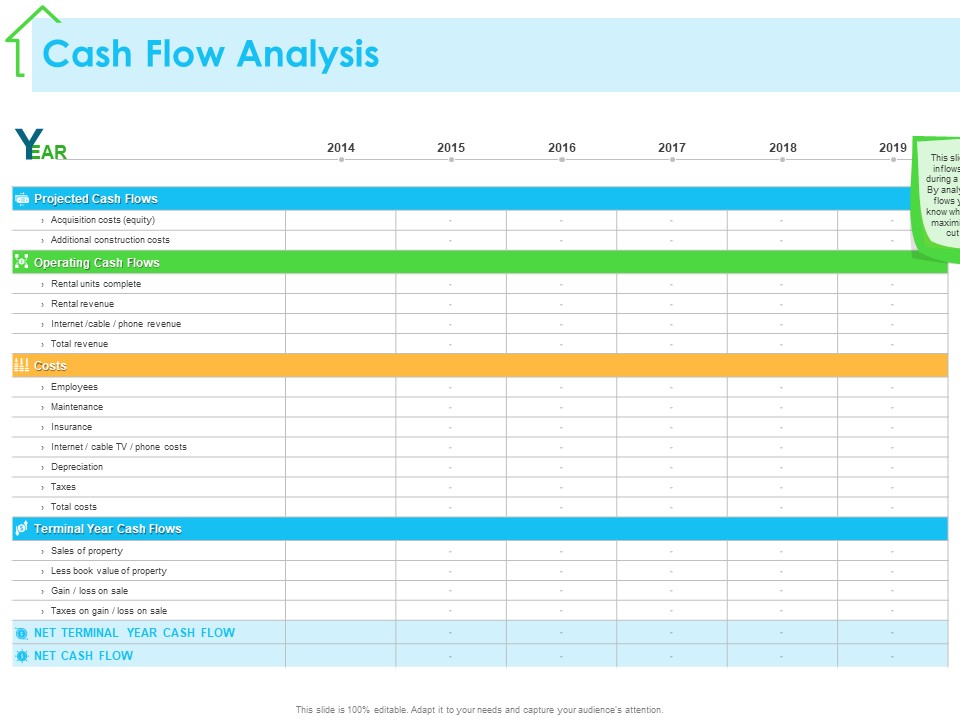Screen dimensions: 960x720
Task: Click the Operating Cash Flows header icon
Action: click(x=21, y=262)
